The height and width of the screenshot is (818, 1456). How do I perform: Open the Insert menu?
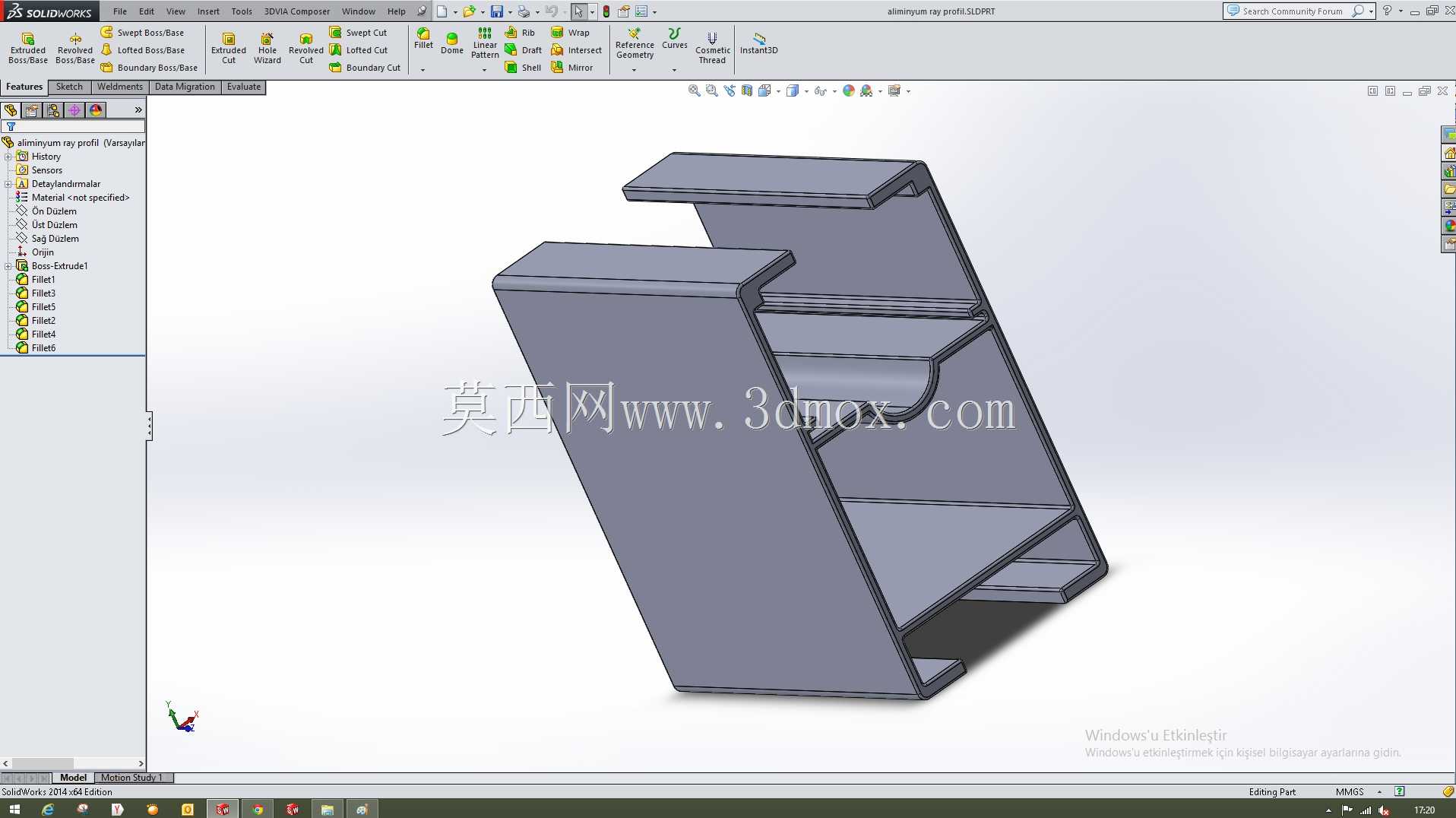[x=208, y=11]
